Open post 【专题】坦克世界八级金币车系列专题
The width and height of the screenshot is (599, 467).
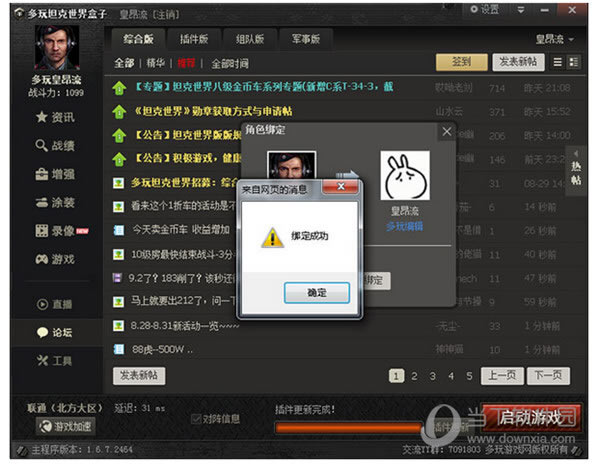click(264, 87)
